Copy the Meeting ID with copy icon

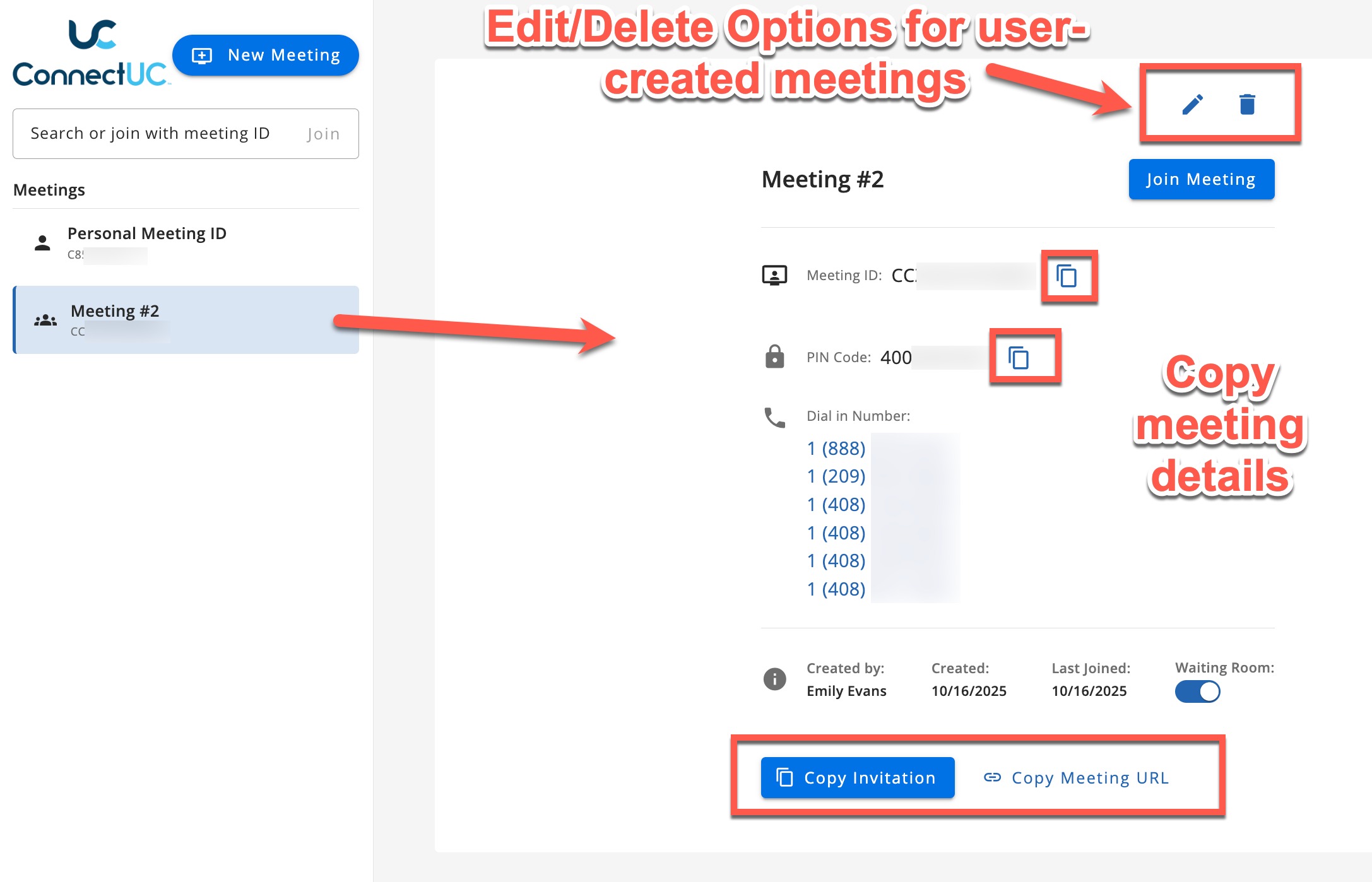click(1067, 276)
